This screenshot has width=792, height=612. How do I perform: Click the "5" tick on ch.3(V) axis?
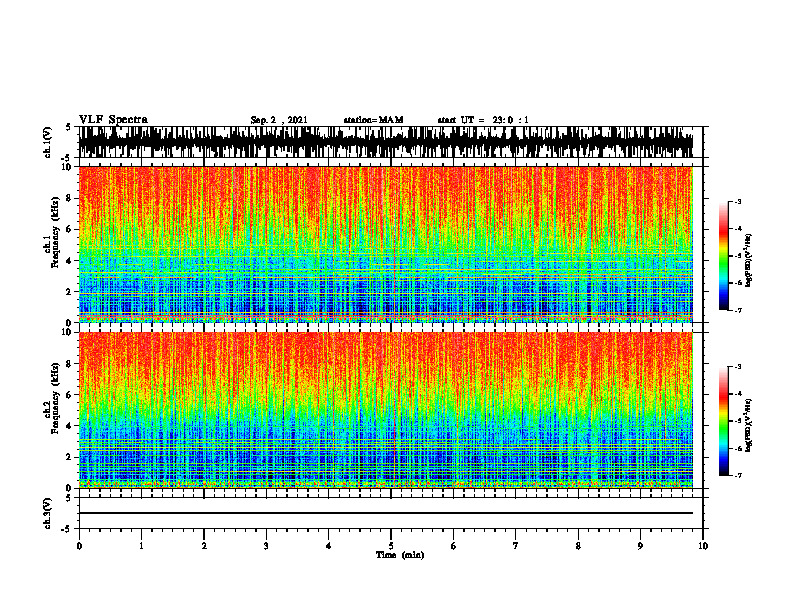(68, 498)
